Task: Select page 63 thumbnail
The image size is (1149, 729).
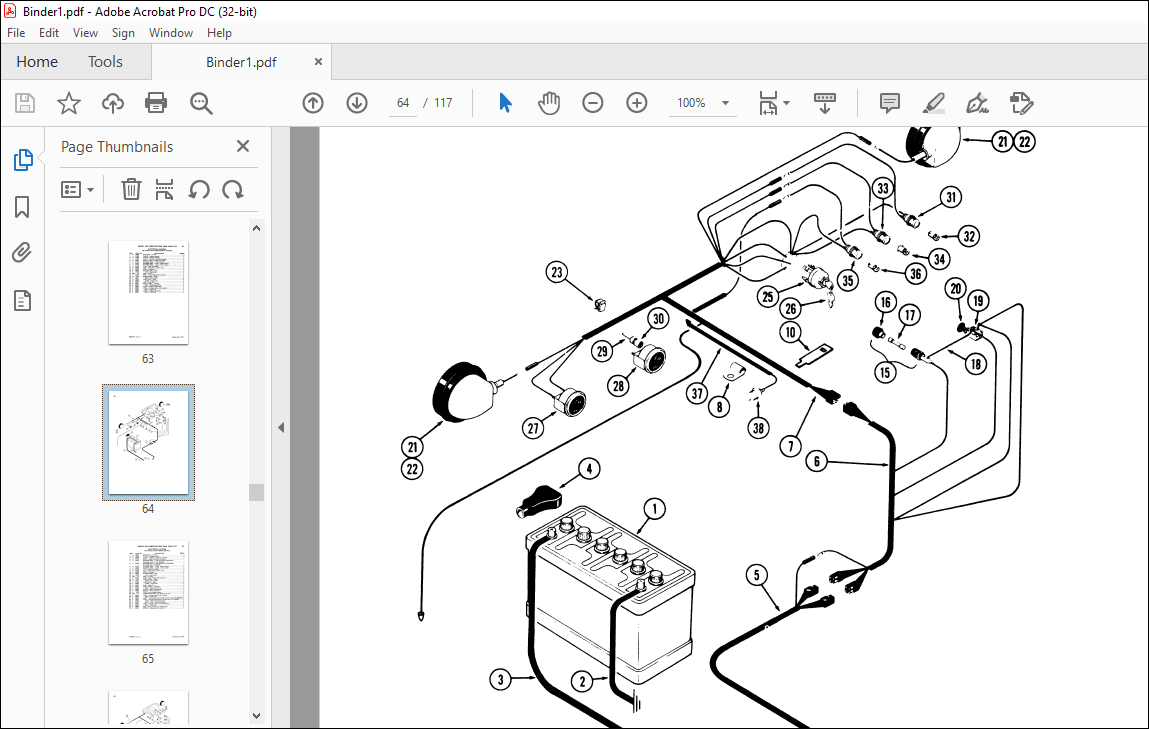Action: pyautogui.click(x=148, y=292)
